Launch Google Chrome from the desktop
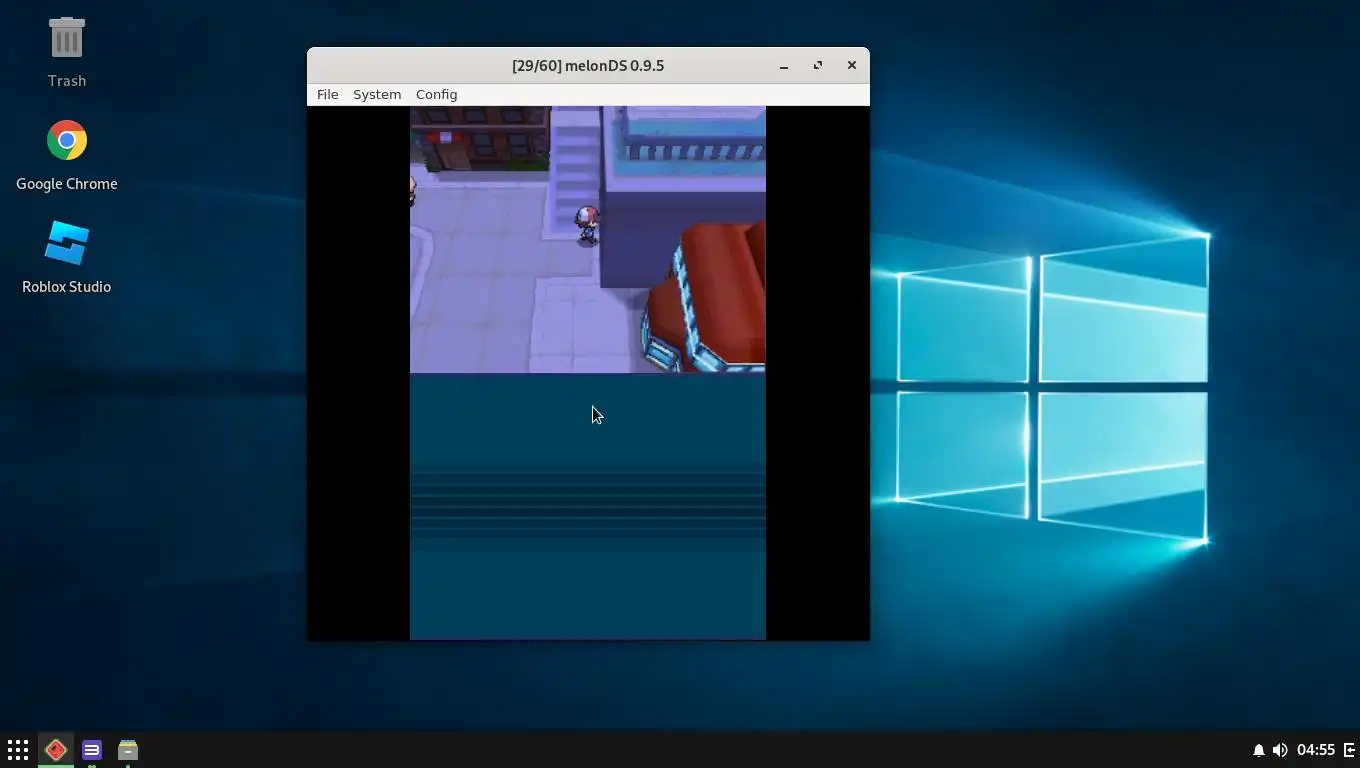 pyautogui.click(x=67, y=155)
